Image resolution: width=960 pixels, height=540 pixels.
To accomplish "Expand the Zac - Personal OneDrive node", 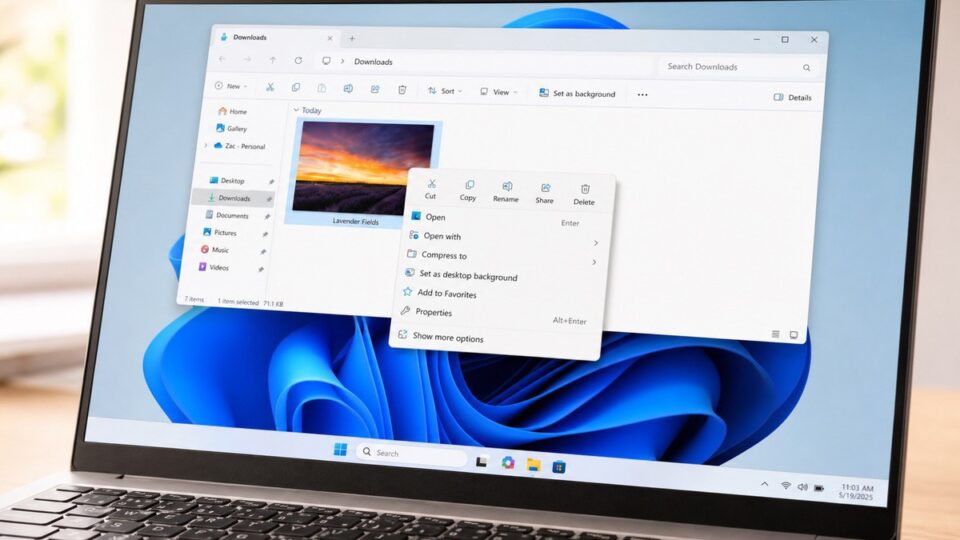I will point(206,146).
